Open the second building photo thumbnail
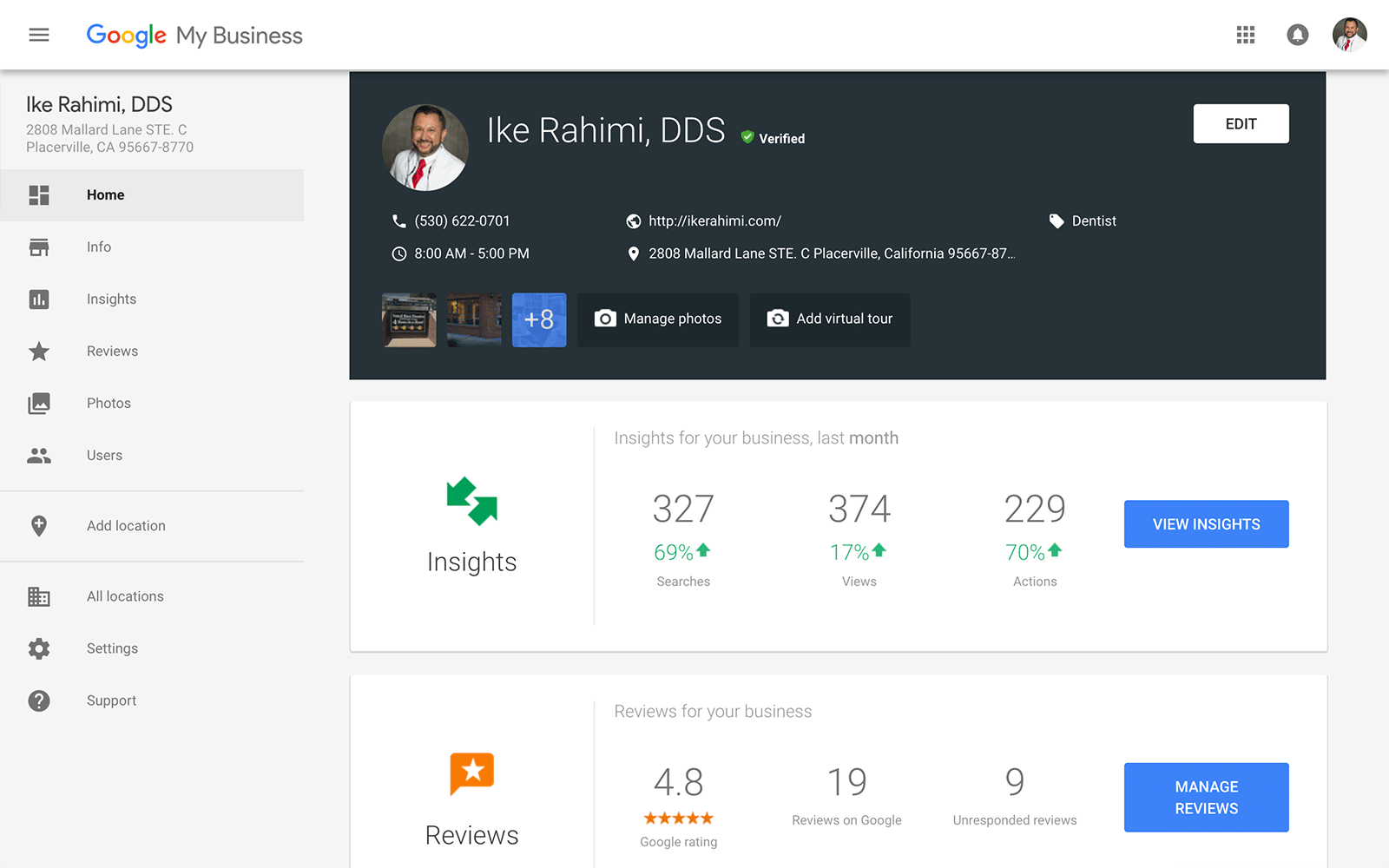This screenshot has width=1389, height=868. click(474, 320)
